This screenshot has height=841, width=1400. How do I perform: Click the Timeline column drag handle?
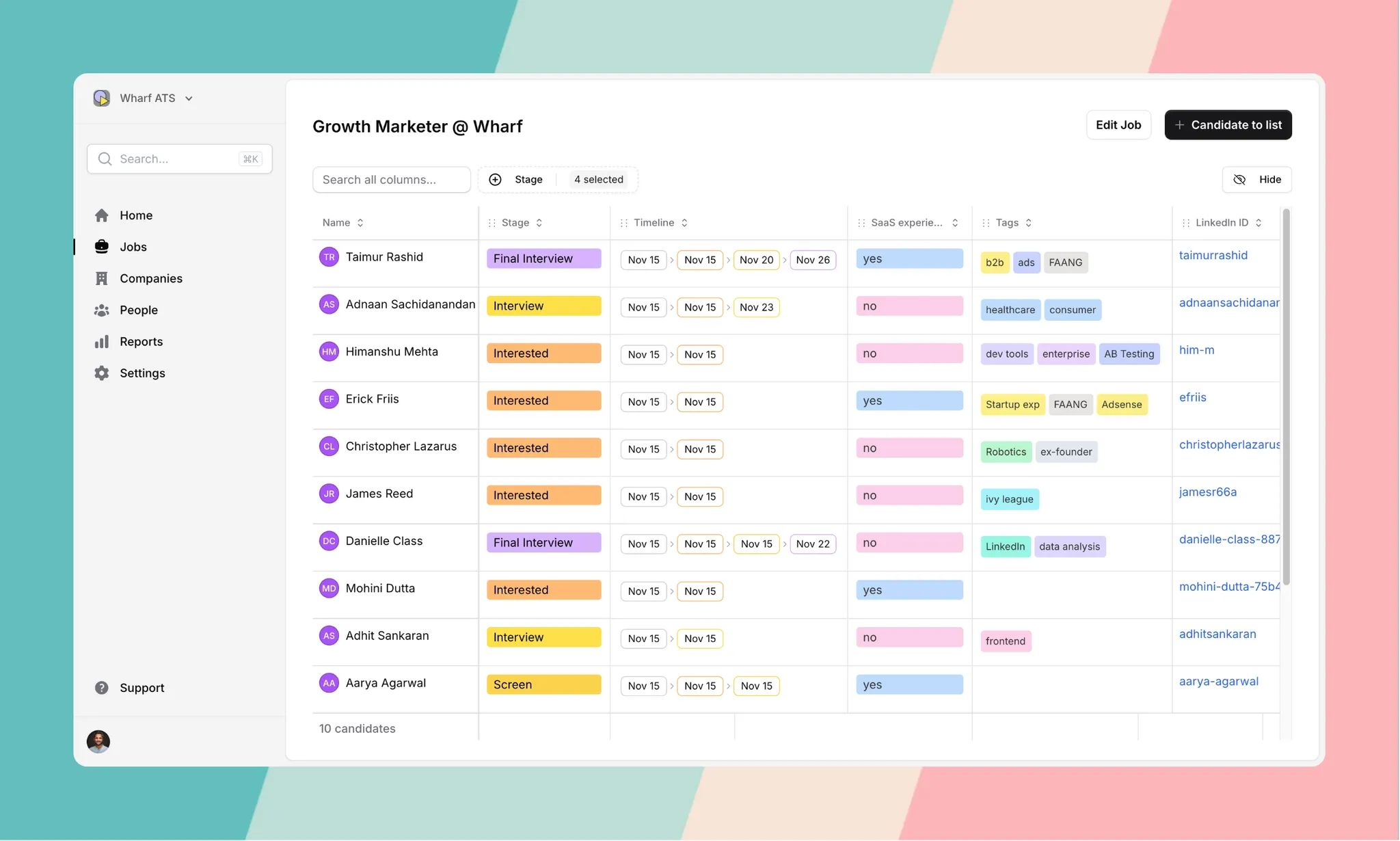623,223
